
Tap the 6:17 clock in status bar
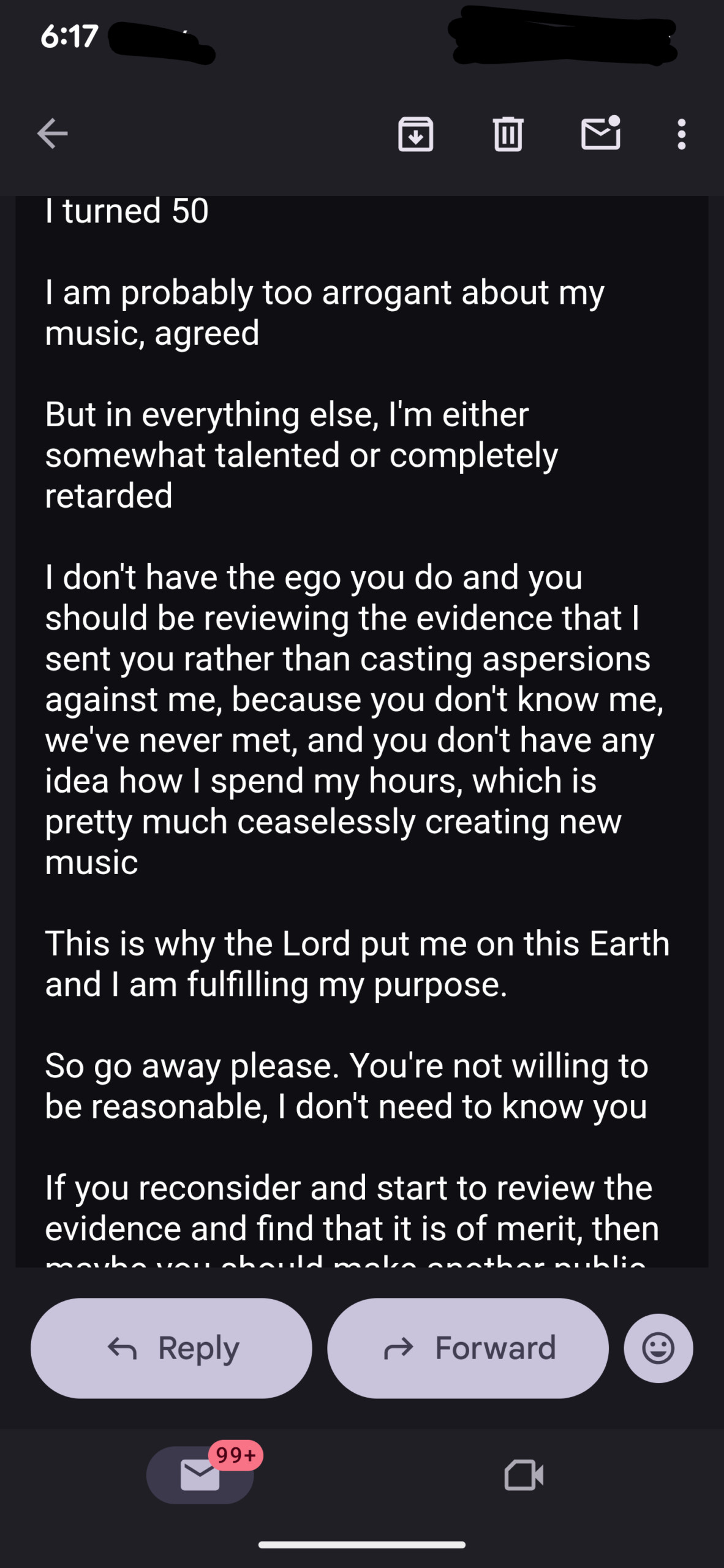pyautogui.click(x=69, y=36)
